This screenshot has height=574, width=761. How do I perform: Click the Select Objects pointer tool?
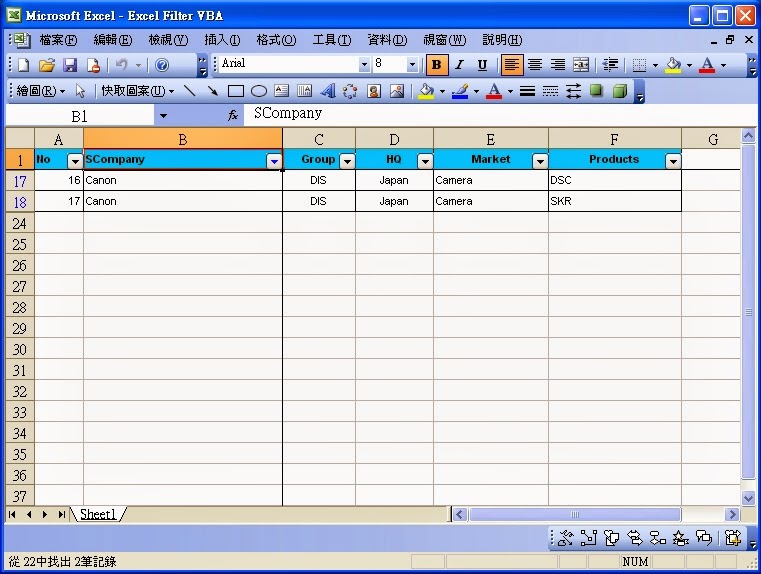81,91
